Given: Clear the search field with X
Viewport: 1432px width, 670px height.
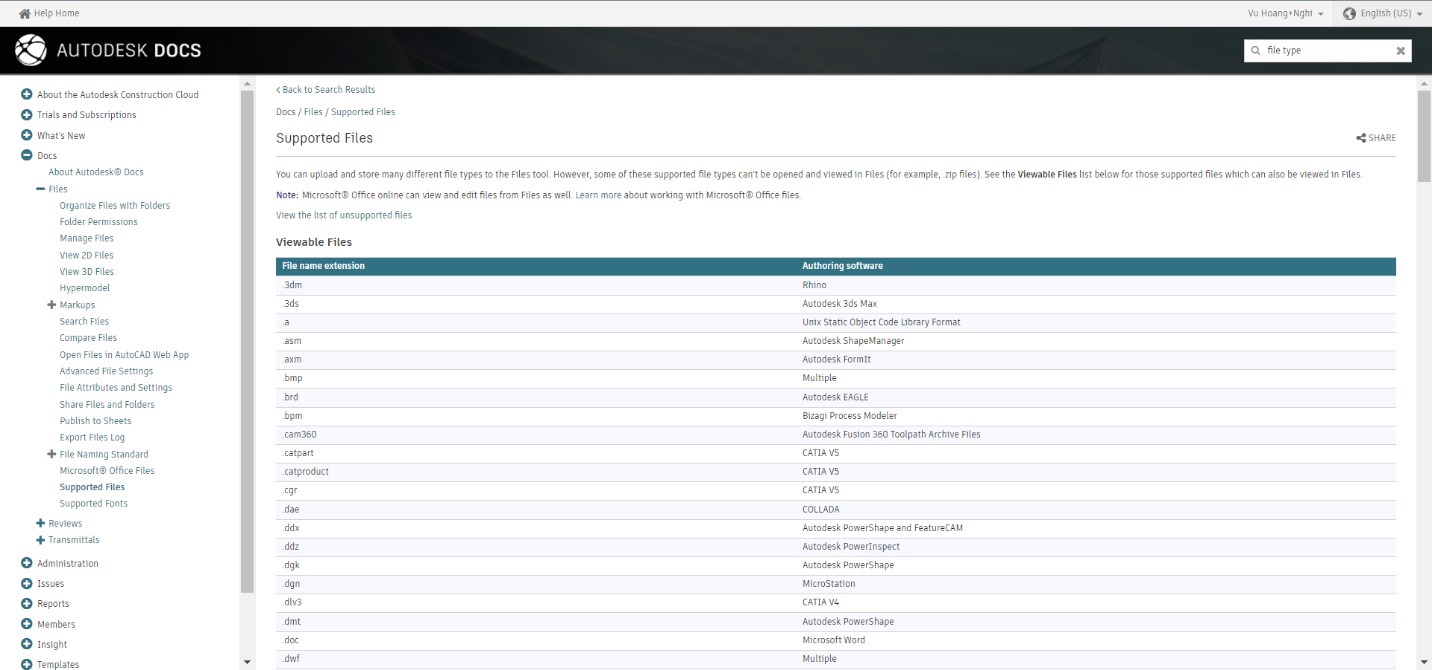Looking at the screenshot, I should pos(1400,50).
